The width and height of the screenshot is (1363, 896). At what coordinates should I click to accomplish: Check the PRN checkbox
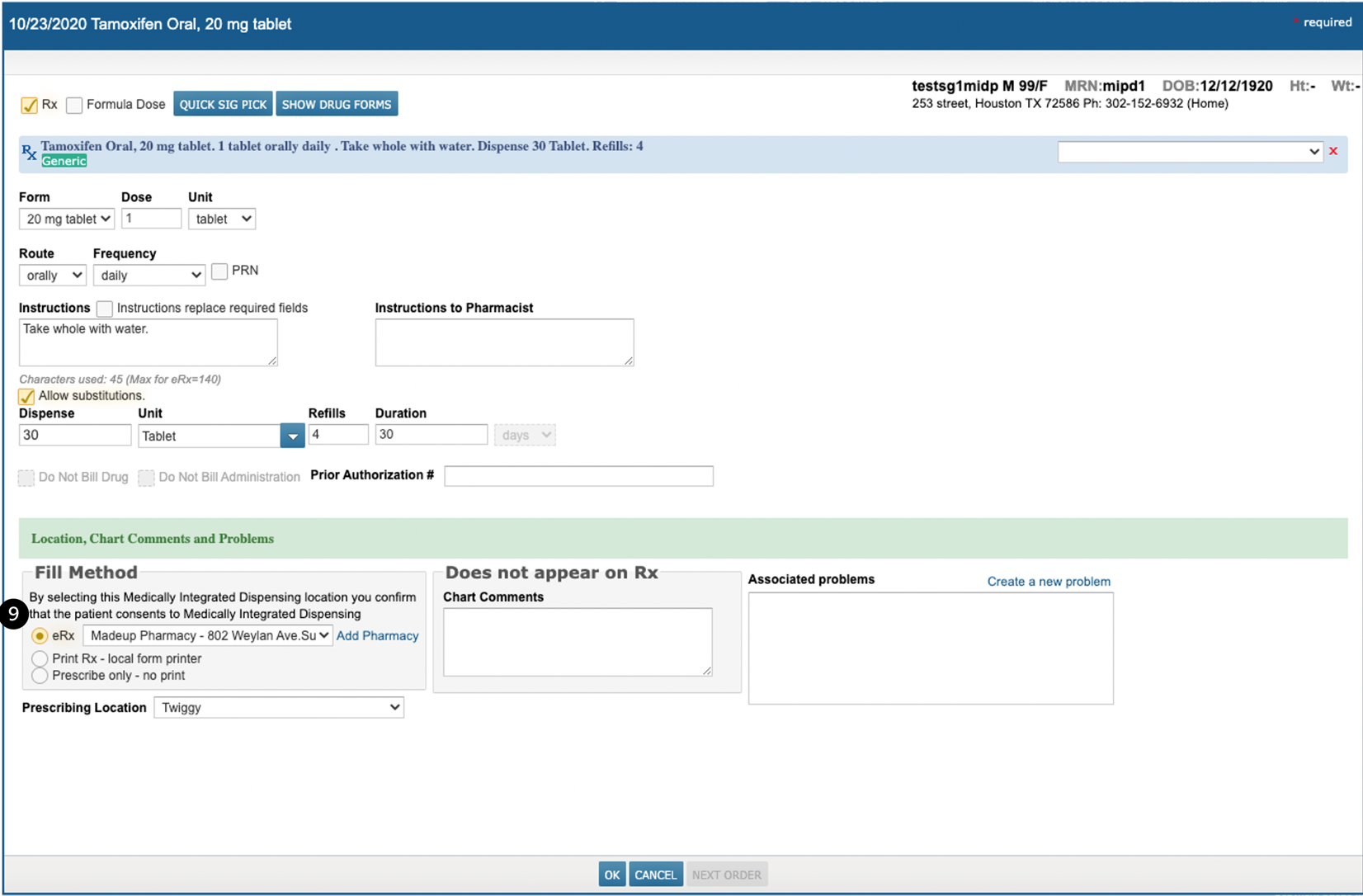[219, 271]
